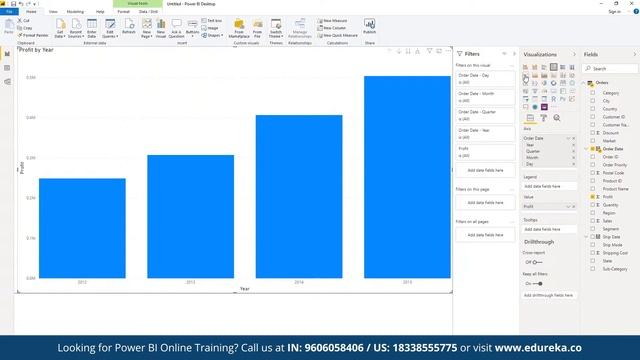Expand the Ship Date hierarchy
Screen dimensions: 640x360
587,237
